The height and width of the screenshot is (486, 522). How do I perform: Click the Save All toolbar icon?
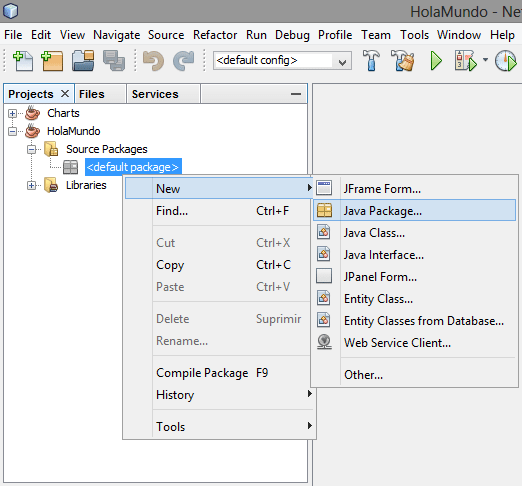pyautogui.click(x=114, y=61)
